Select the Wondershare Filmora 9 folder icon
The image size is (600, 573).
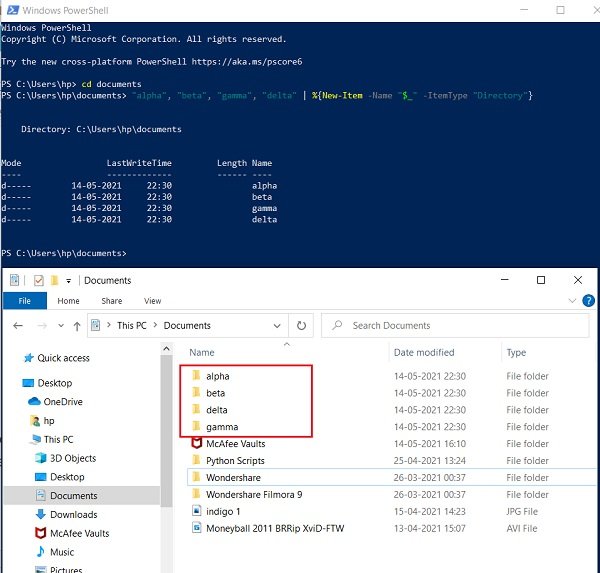pos(196,494)
